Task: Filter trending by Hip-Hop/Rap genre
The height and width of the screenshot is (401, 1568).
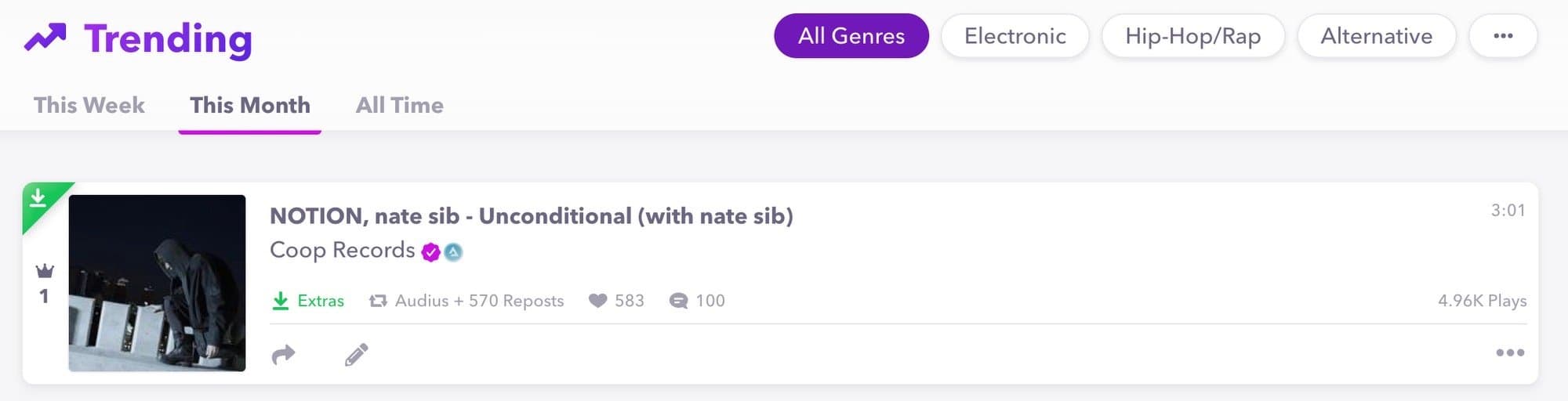Action: click(x=1192, y=36)
